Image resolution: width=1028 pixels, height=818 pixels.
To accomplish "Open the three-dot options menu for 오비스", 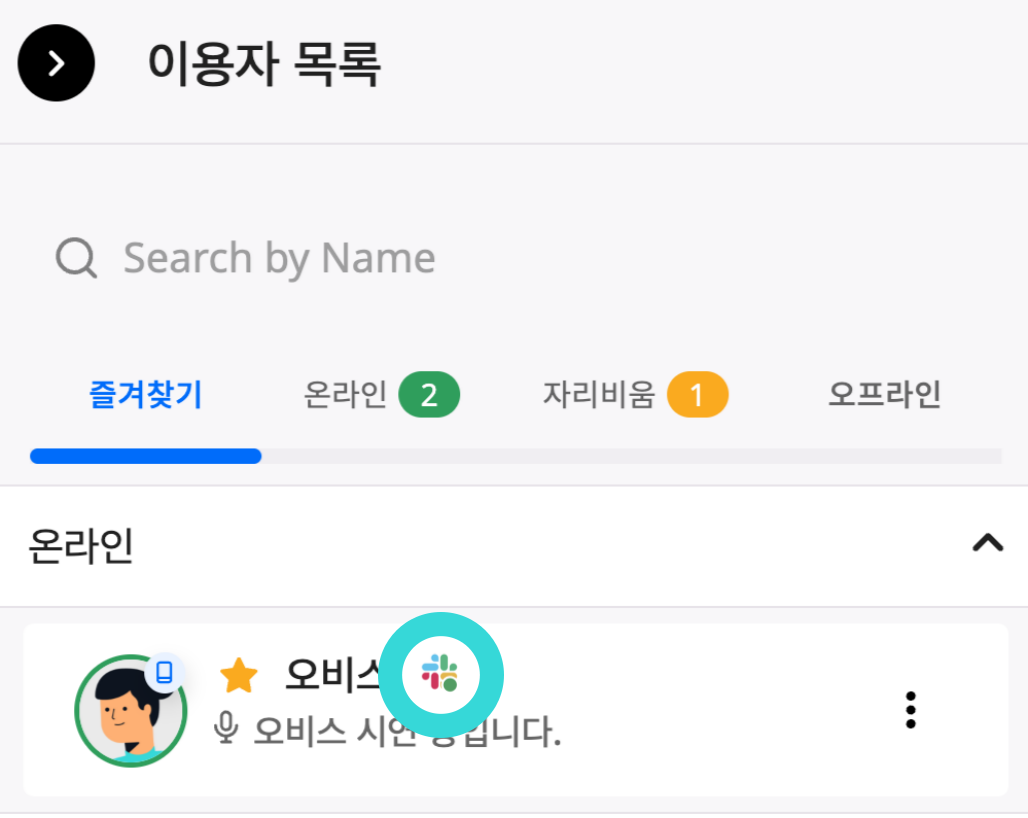I will tap(910, 710).
